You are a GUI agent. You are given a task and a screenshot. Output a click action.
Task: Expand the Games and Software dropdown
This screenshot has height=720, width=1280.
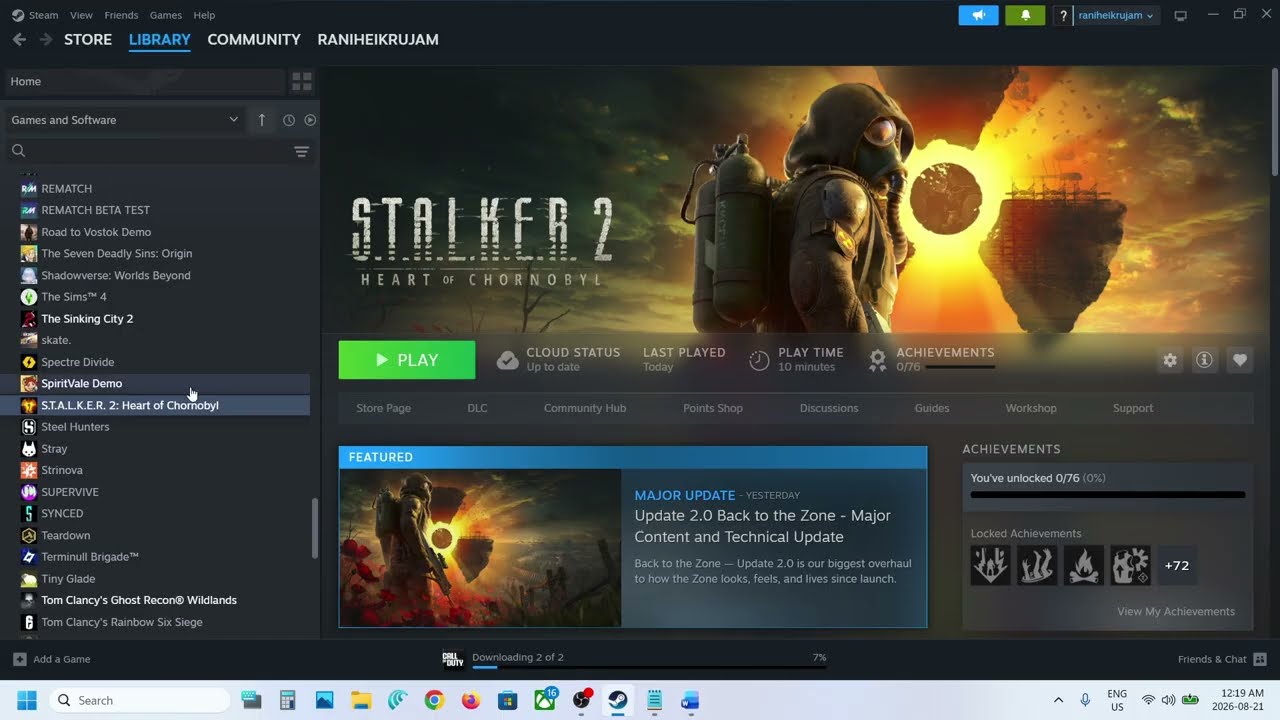[x=125, y=120]
